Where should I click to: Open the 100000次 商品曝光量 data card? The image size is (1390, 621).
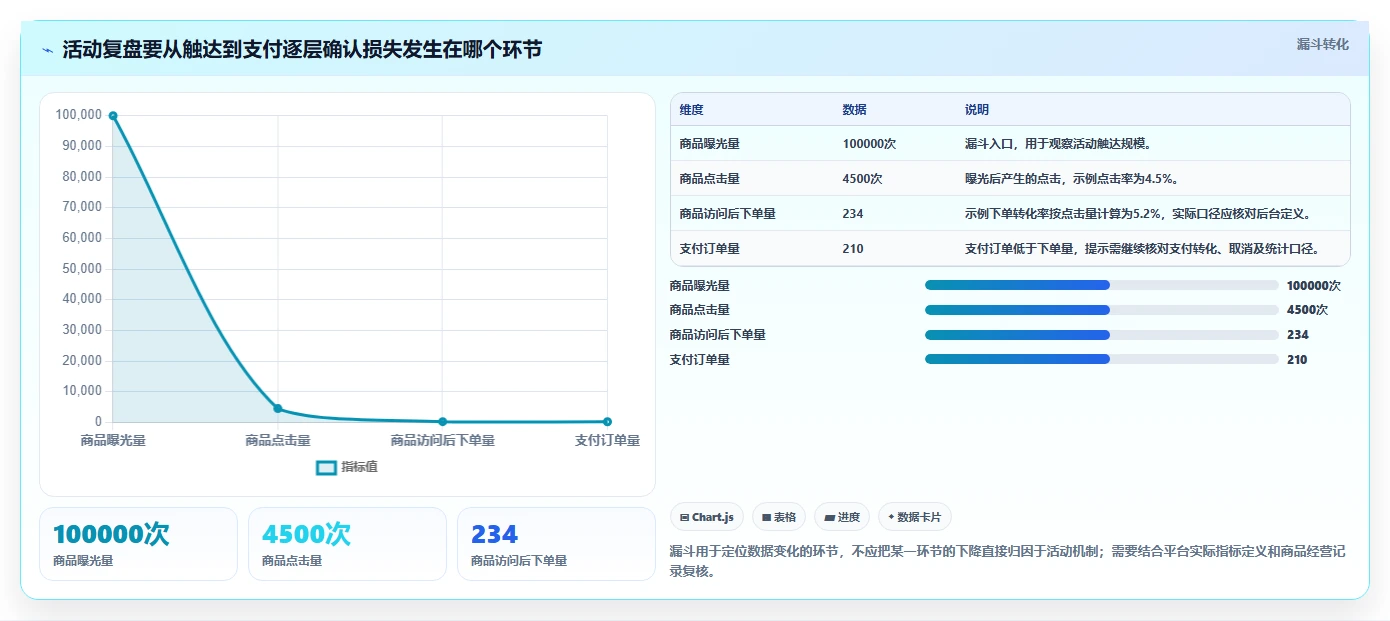tap(138, 544)
